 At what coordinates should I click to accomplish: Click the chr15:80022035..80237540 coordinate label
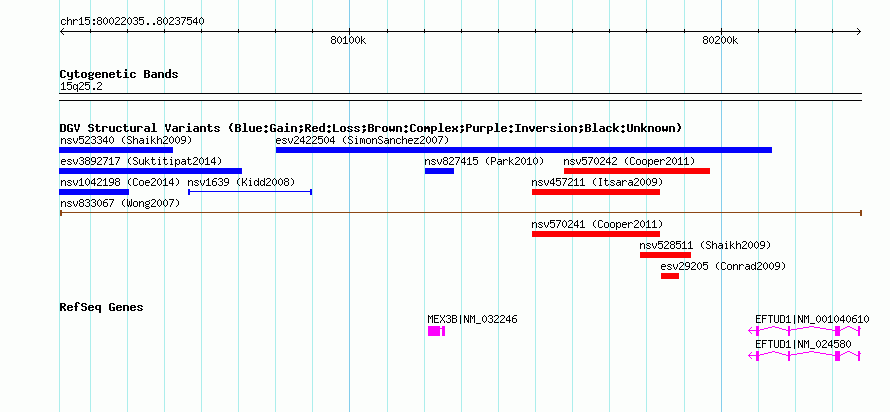pos(132,21)
